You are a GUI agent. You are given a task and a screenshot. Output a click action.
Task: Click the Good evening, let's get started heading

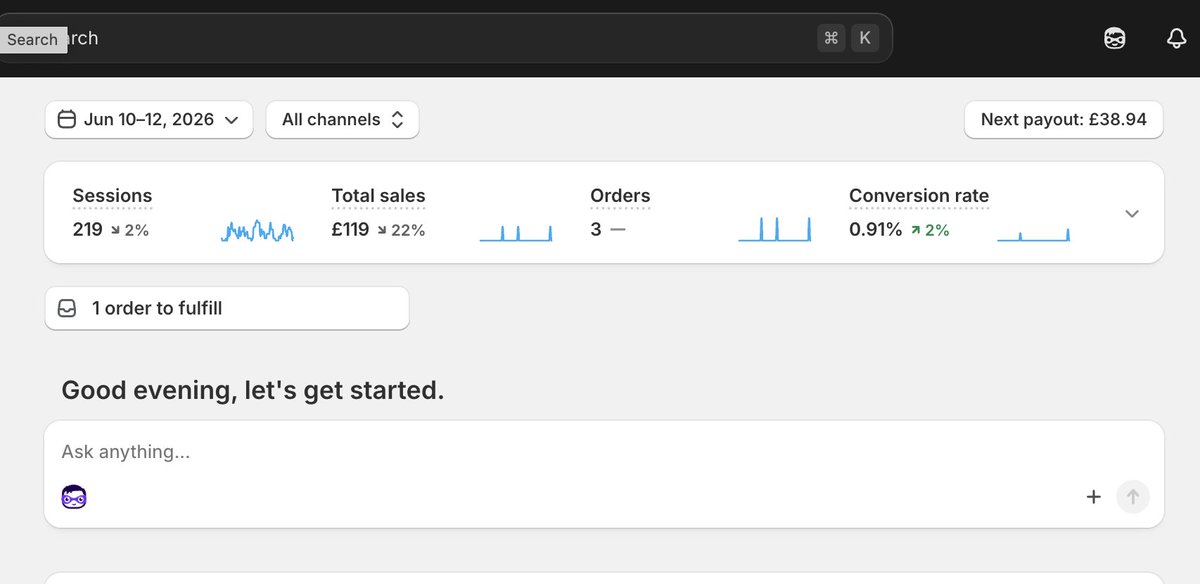click(253, 390)
